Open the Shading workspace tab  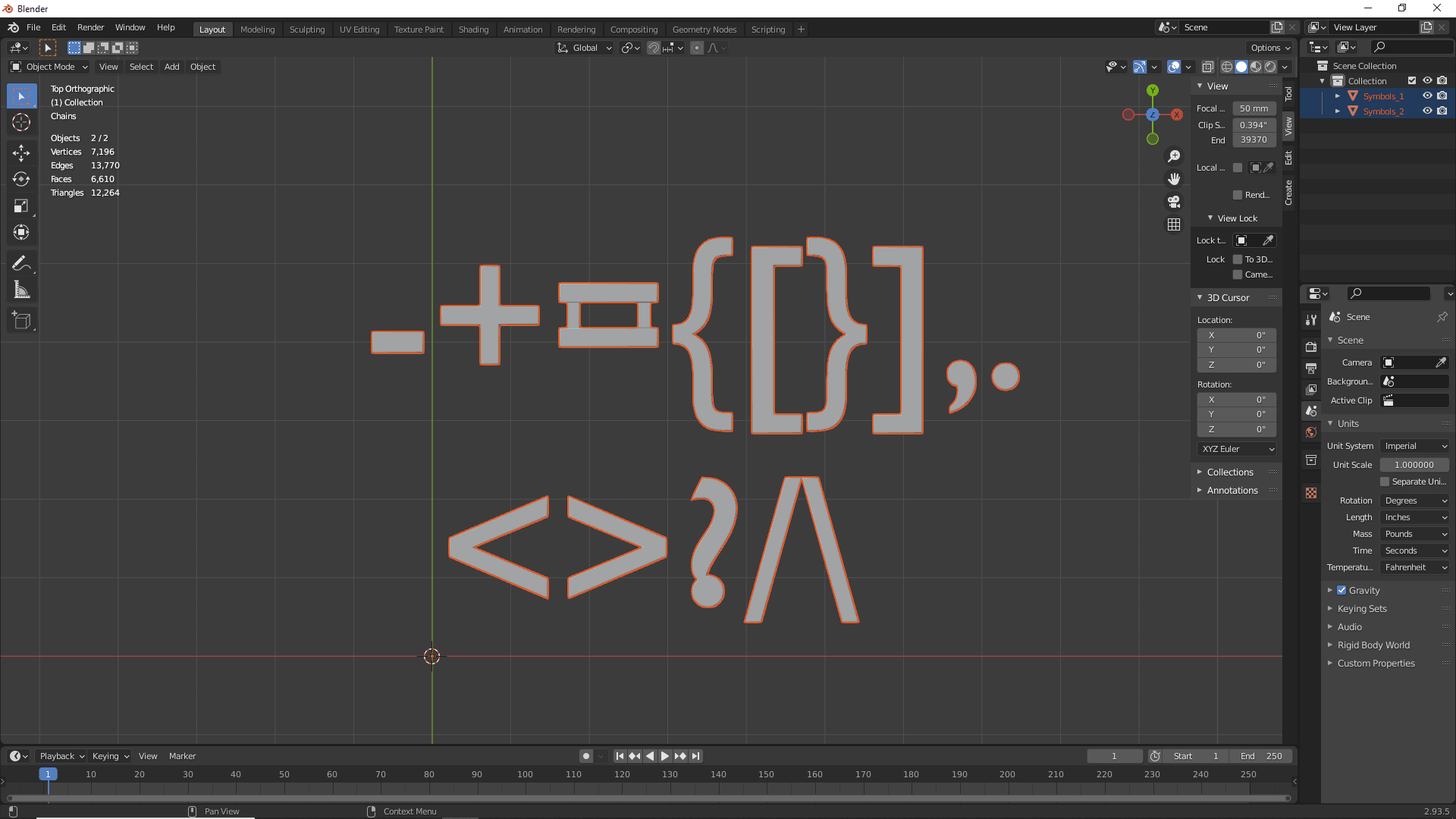(x=473, y=29)
